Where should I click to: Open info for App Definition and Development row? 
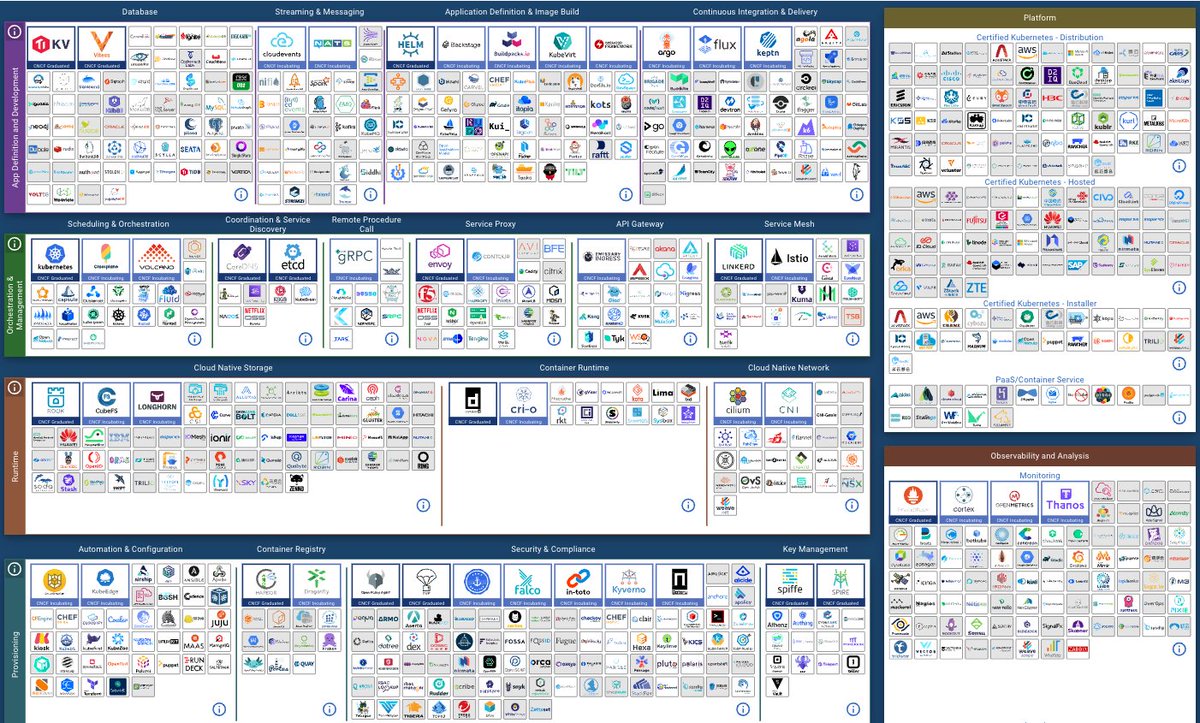click(x=14, y=31)
